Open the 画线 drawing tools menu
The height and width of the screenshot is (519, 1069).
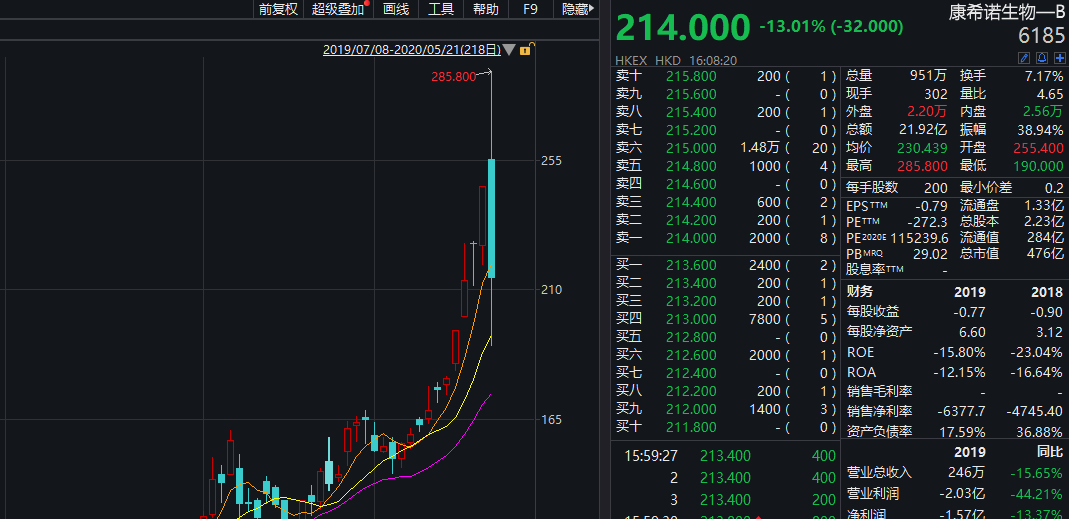396,9
